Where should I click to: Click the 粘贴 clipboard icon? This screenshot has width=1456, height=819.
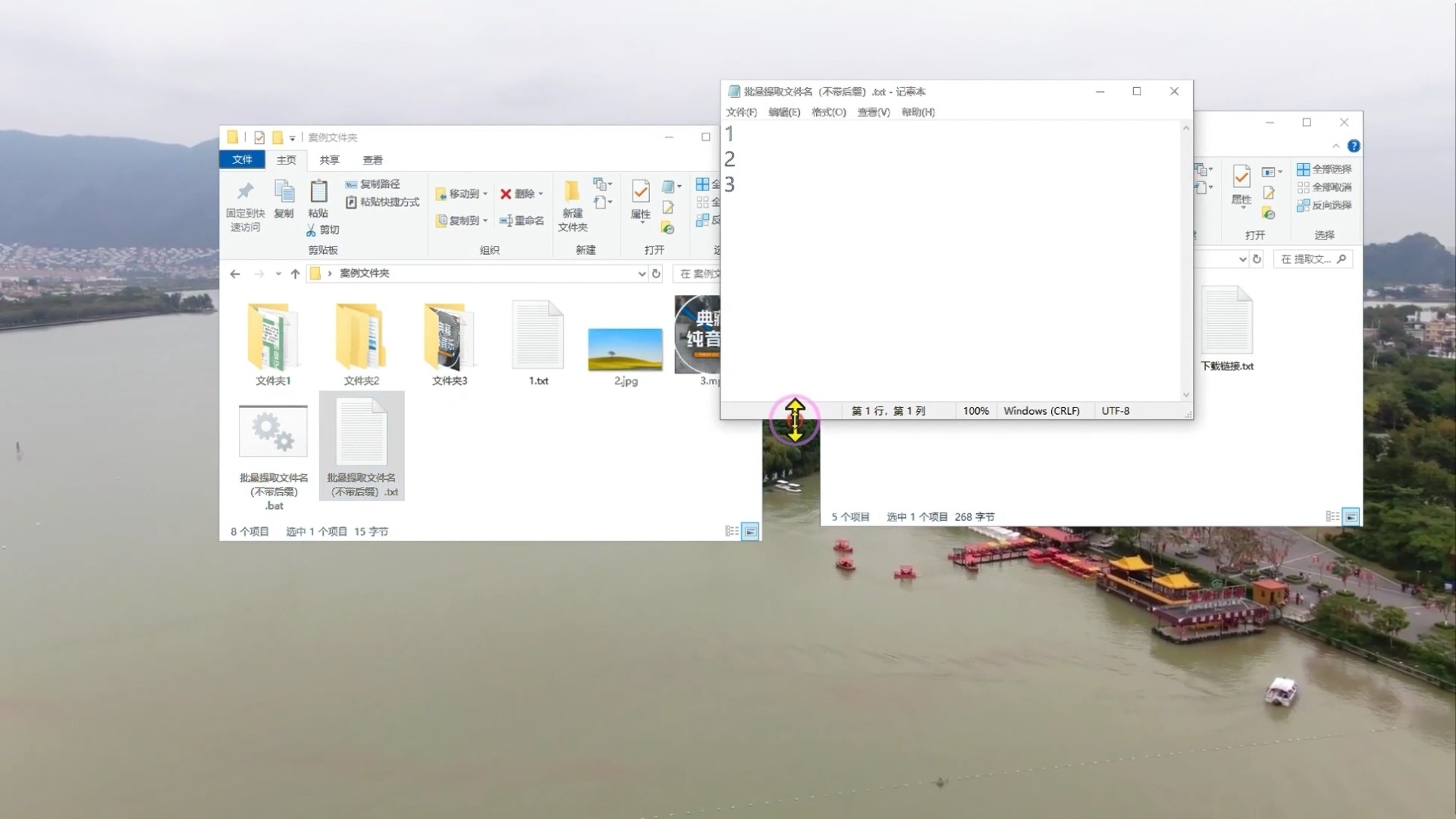[x=318, y=192]
